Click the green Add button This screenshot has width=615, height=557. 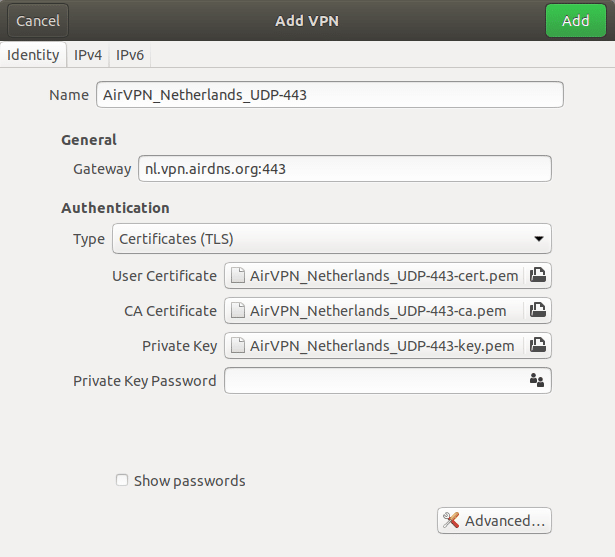point(575,21)
